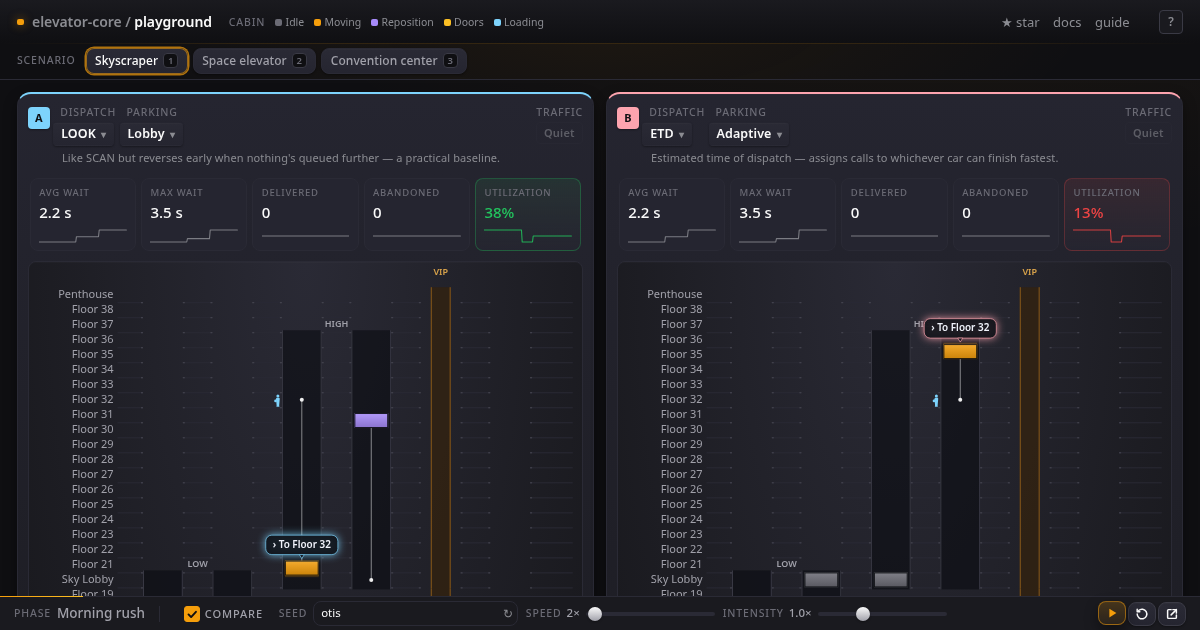Click the Doors legend swatch in header
The height and width of the screenshot is (630, 1200).
[446, 22]
